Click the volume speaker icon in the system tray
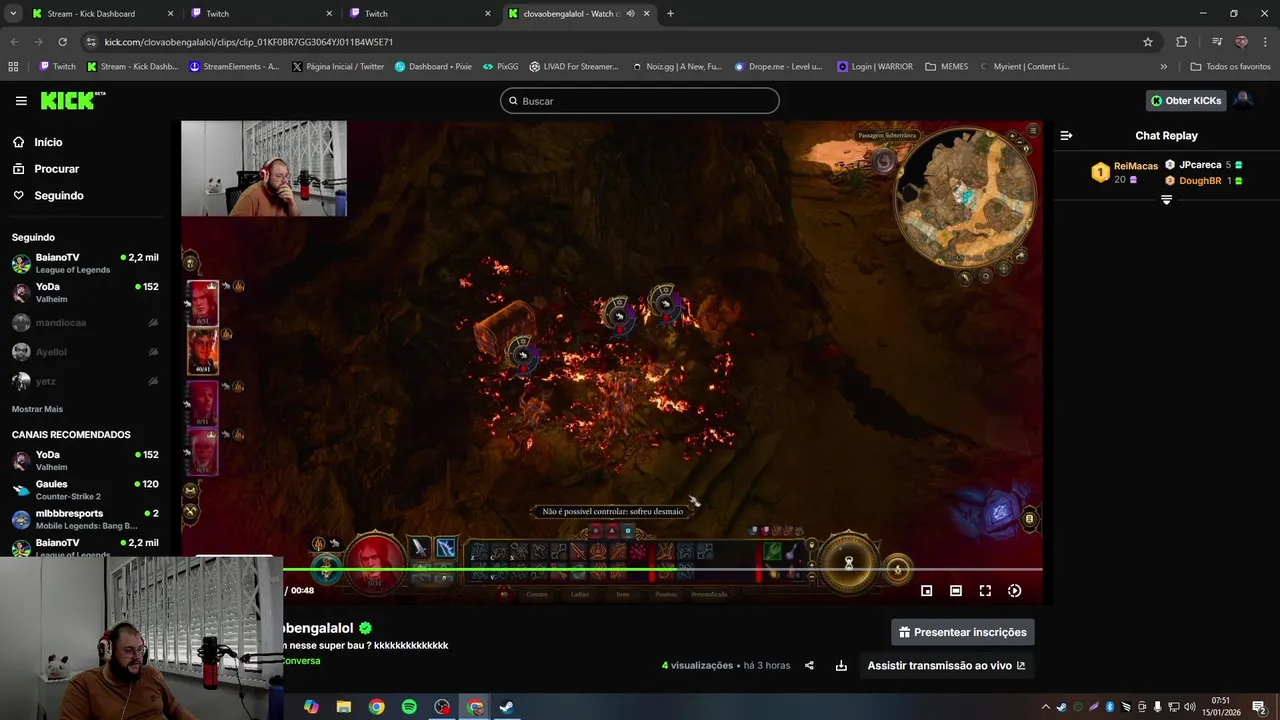The height and width of the screenshot is (720, 1280). click(x=1189, y=707)
